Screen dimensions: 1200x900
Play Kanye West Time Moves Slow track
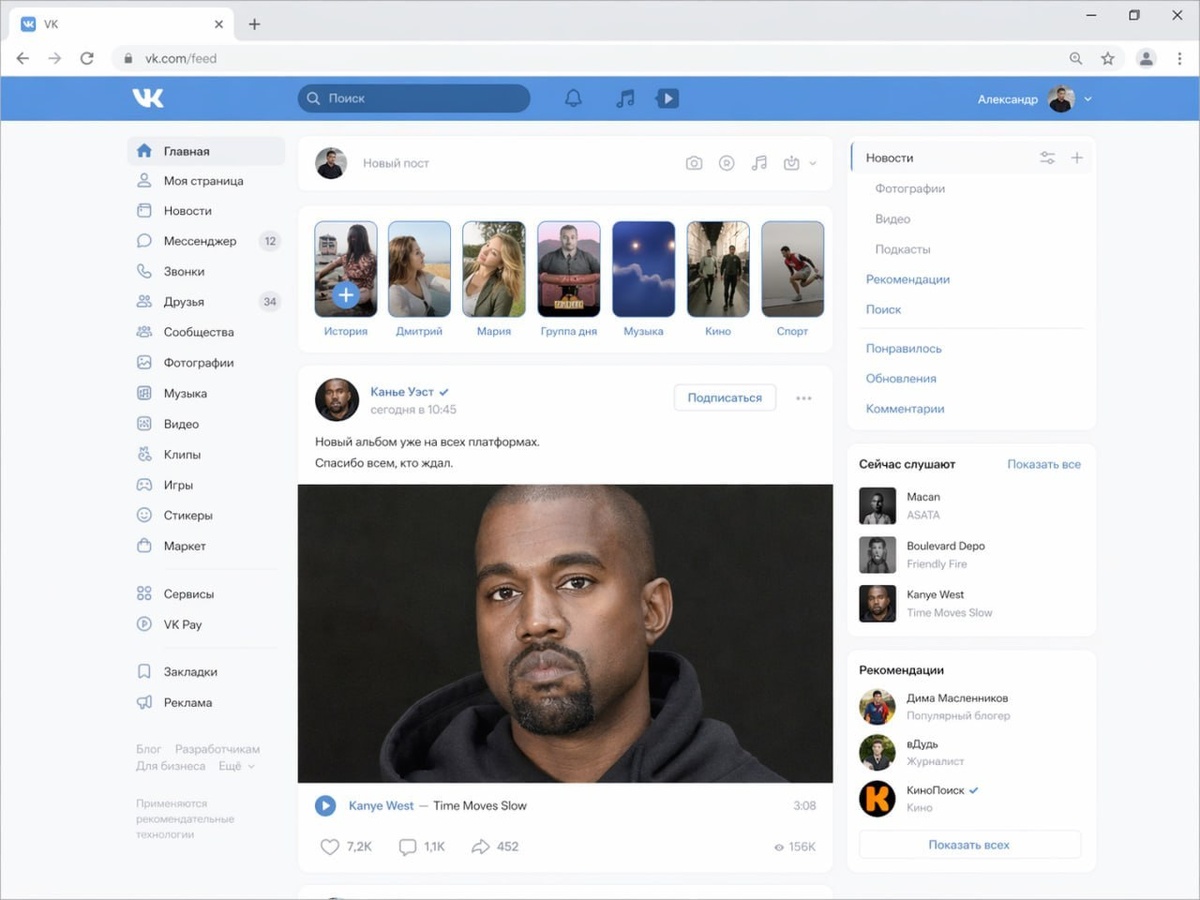(x=325, y=805)
